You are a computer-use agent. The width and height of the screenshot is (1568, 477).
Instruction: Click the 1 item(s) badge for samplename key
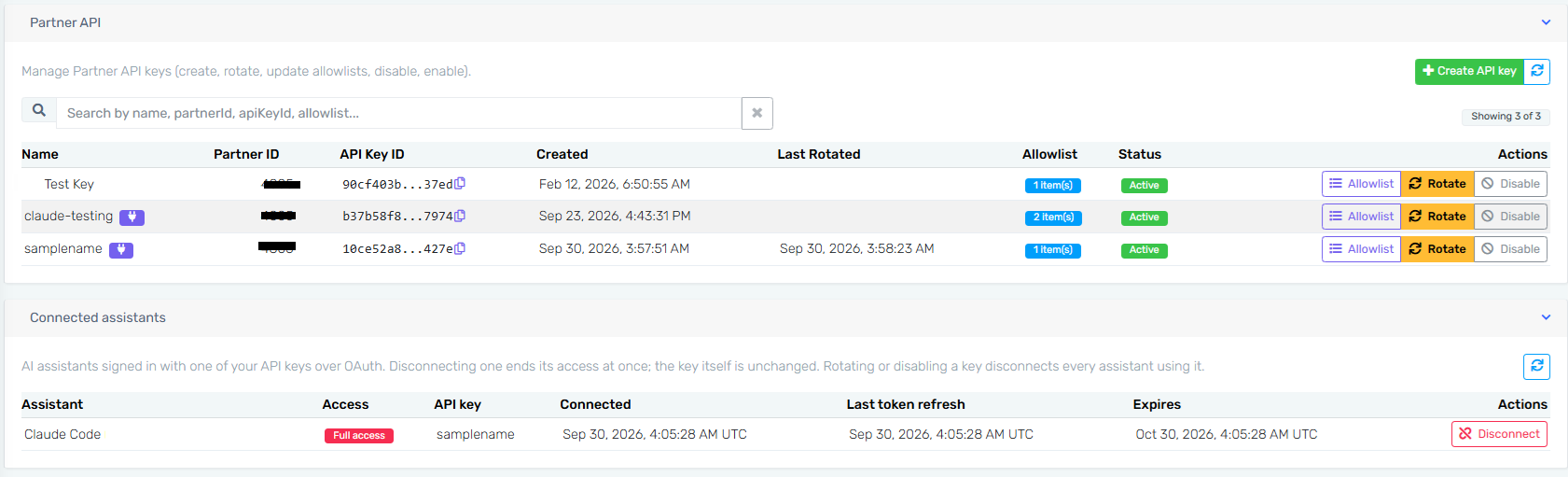click(x=1053, y=250)
